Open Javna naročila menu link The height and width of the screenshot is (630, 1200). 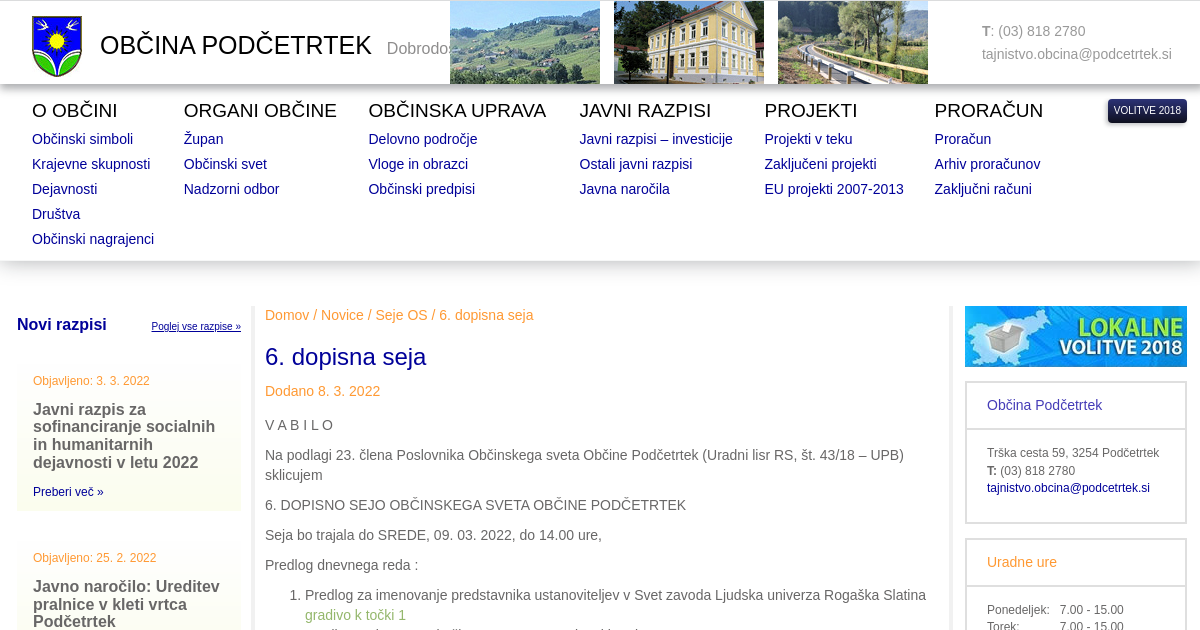pyautogui.click(x=624, y=189)
